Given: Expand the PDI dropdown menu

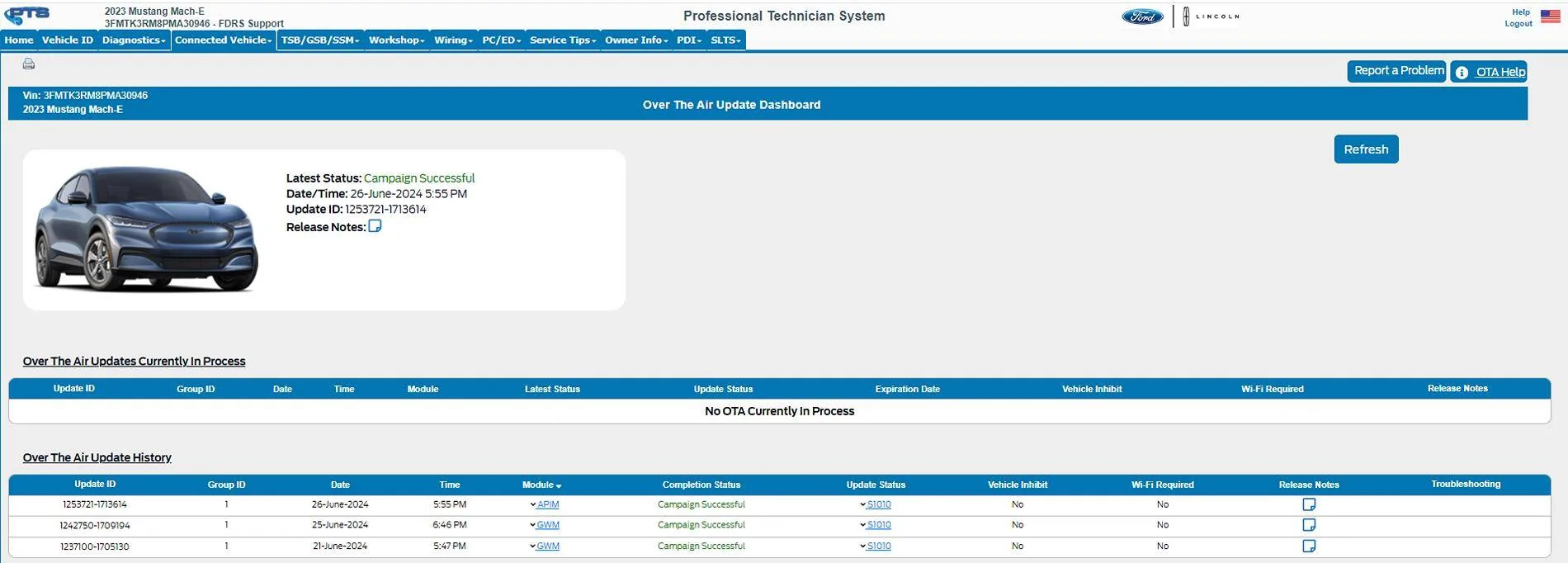Looking at the screenshot, I should [688, 40].
